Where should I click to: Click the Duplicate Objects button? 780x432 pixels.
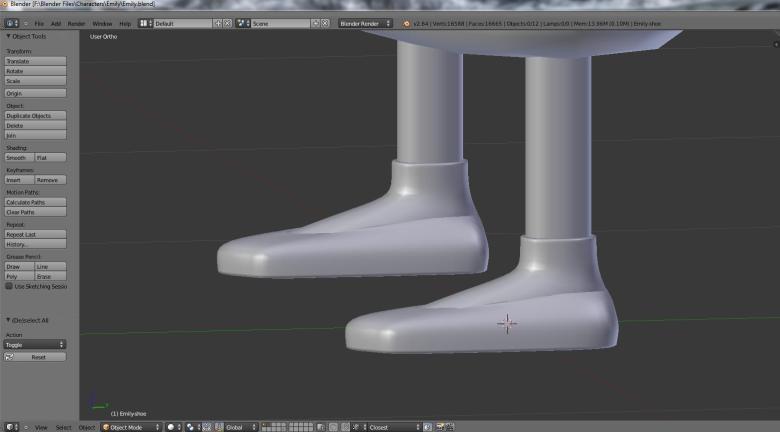click(x=35, y=116)
